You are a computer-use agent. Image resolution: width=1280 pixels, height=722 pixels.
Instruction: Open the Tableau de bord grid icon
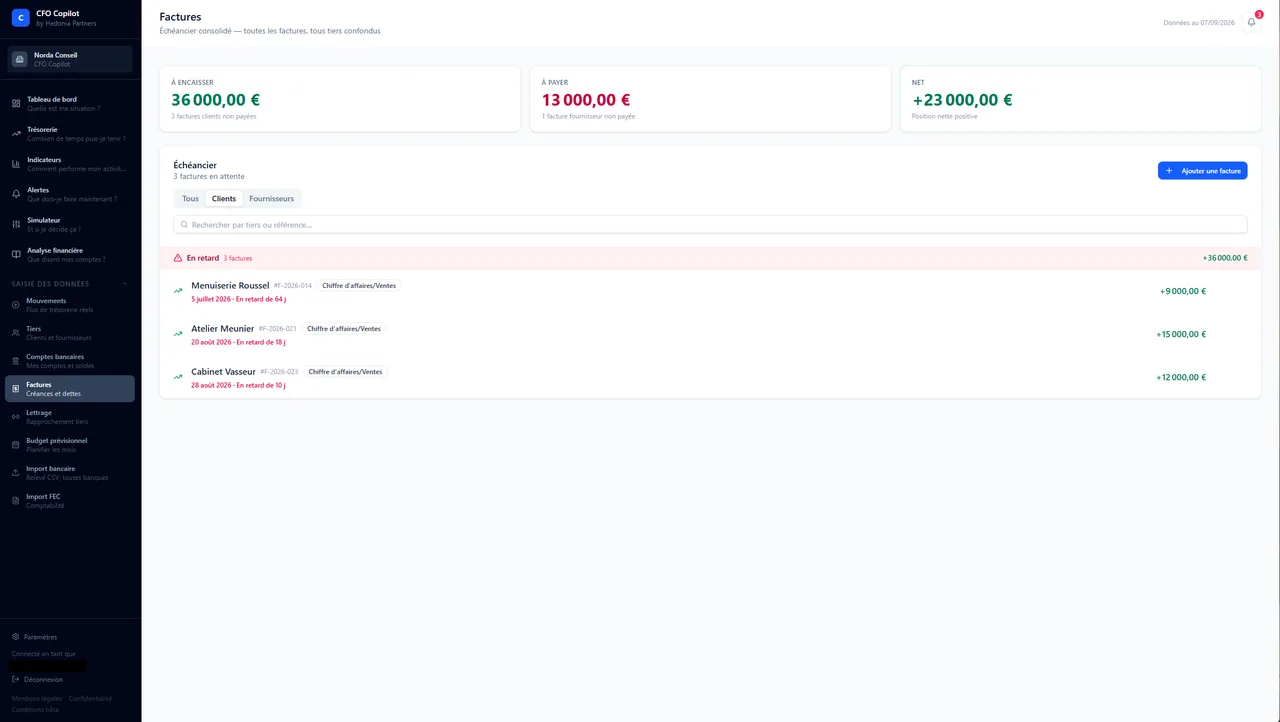point(16,104)
